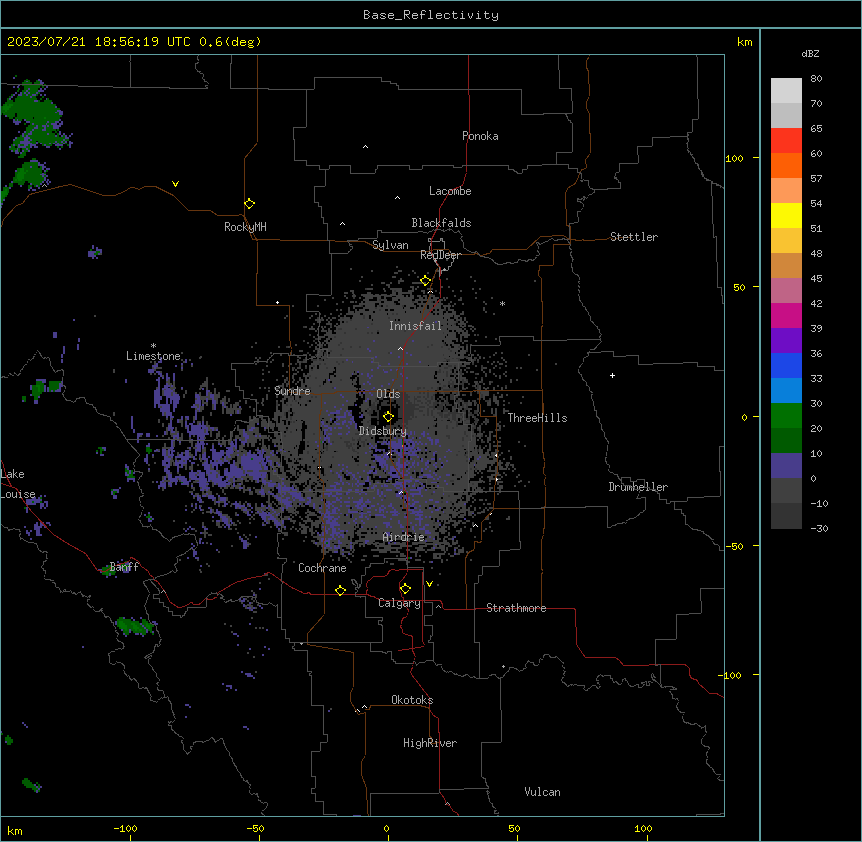Click the yellow V marker northwest of RockyMH

(175, 184)
